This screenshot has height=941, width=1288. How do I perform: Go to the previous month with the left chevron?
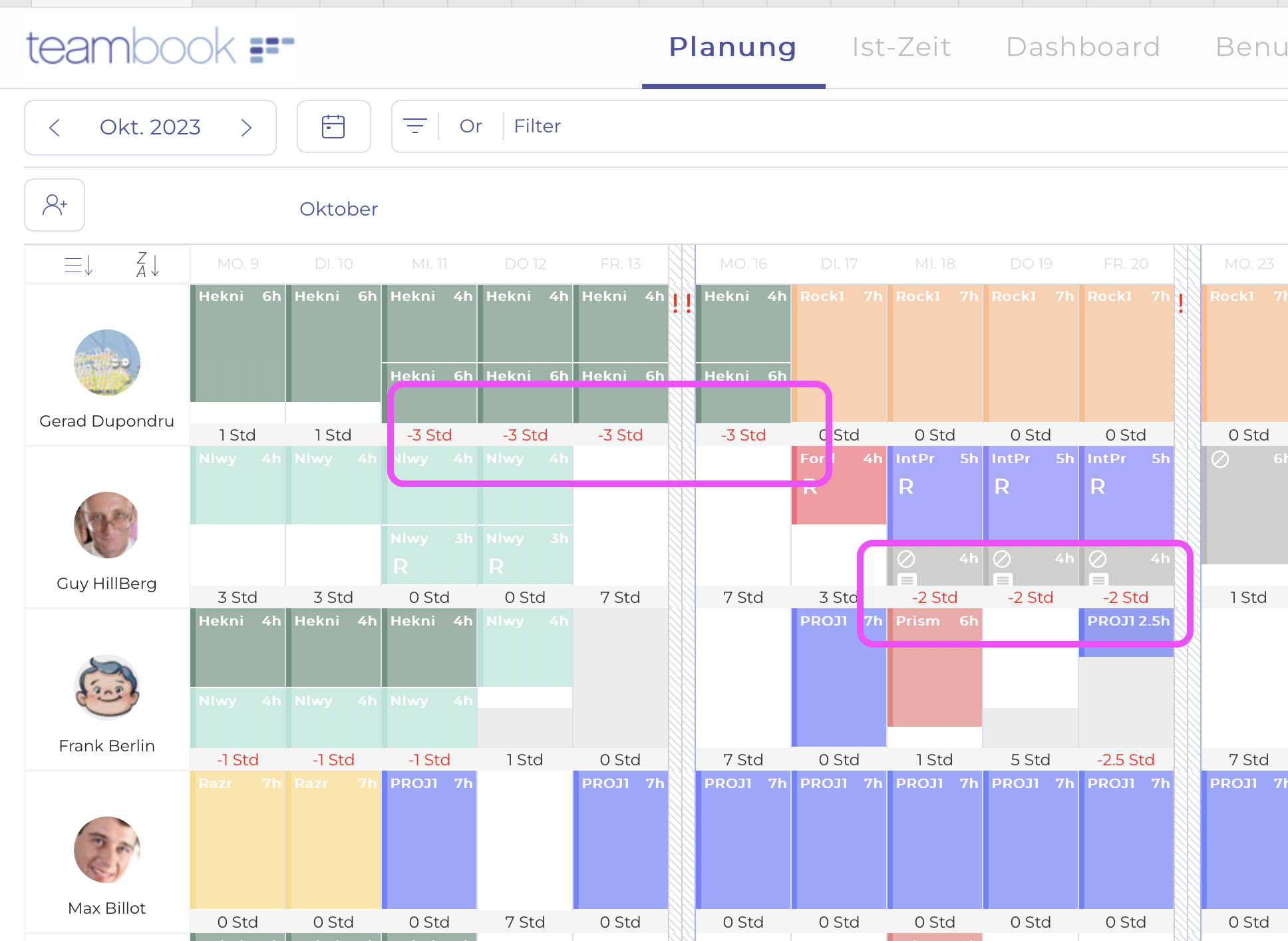(x=55, y=127)
